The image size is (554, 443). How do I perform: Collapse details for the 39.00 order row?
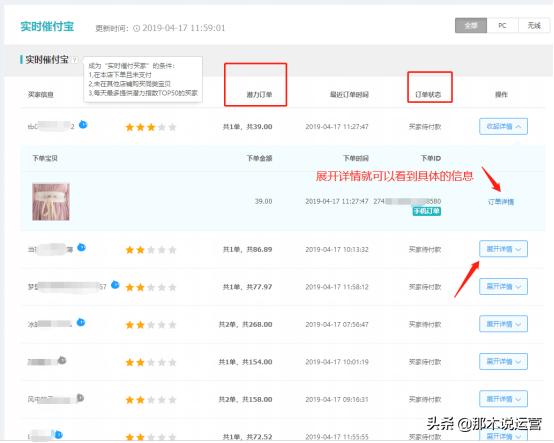[x=503, y=126]
